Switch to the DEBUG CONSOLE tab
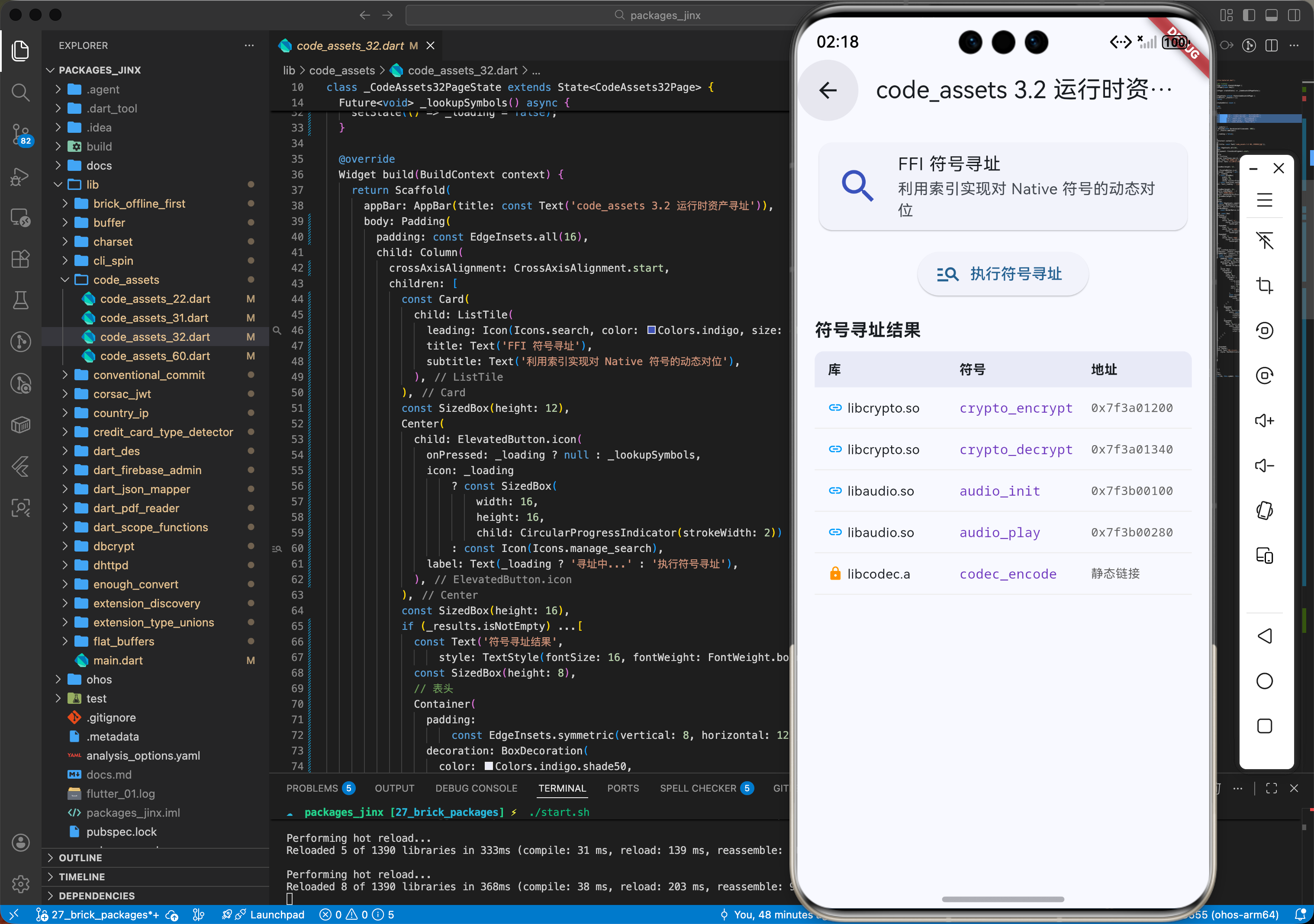The height and width of the screenshot is (924, 1314). coord(476,789)
